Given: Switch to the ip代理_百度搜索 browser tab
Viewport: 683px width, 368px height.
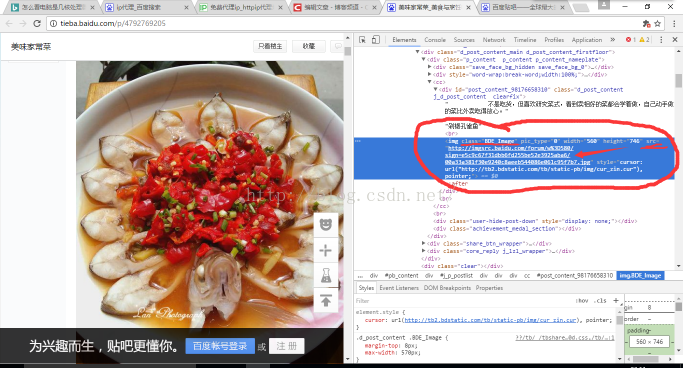Looking at the screenshot, I should 147,7.
